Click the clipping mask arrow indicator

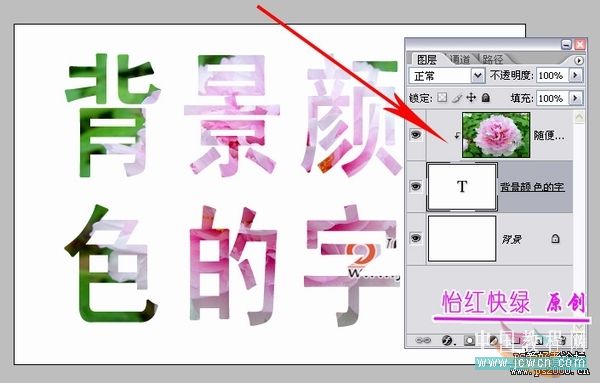click(457, 135)
